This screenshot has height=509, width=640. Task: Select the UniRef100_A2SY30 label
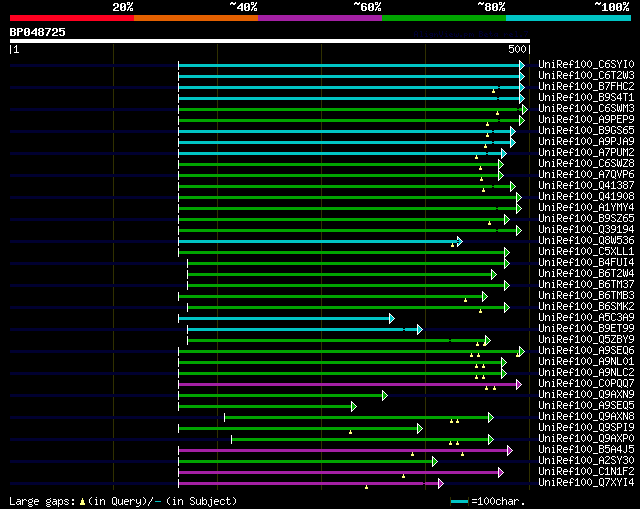(x=586, y=461)
